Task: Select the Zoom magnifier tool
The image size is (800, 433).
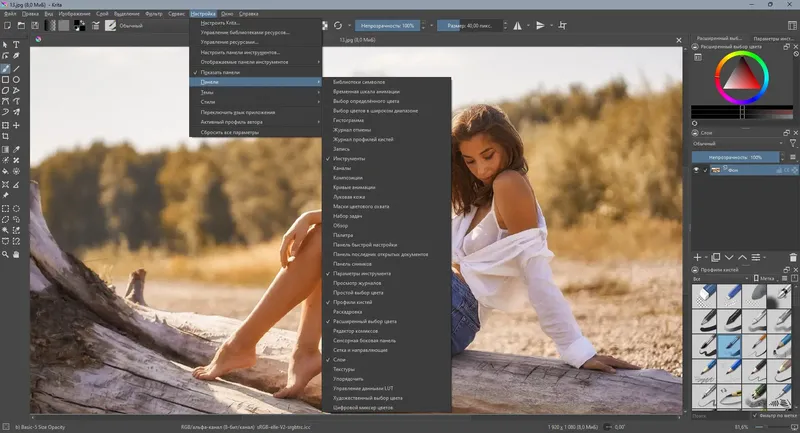Action: [6, 254]
